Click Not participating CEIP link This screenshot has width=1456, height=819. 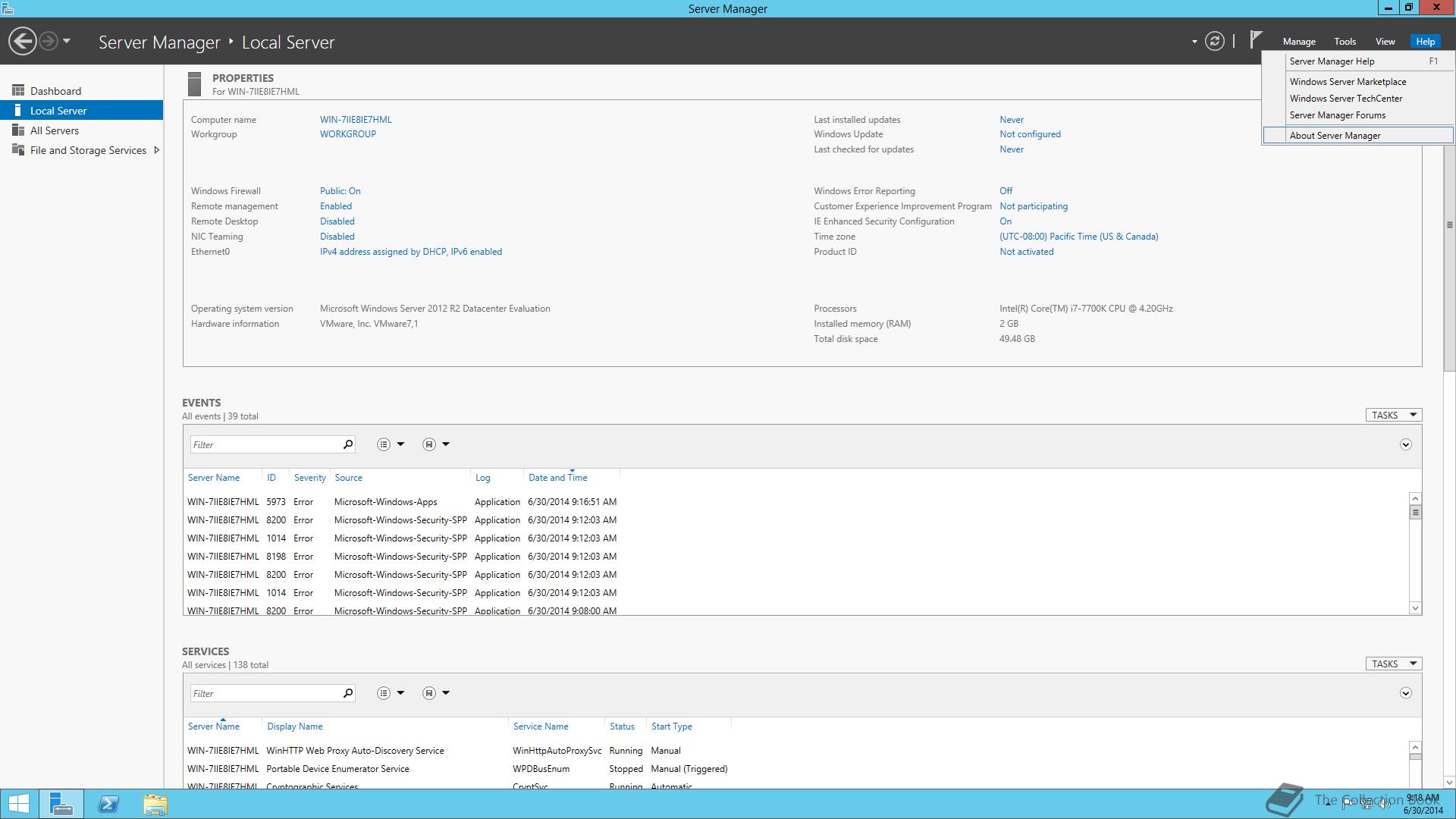click(x=1034, y=206)
